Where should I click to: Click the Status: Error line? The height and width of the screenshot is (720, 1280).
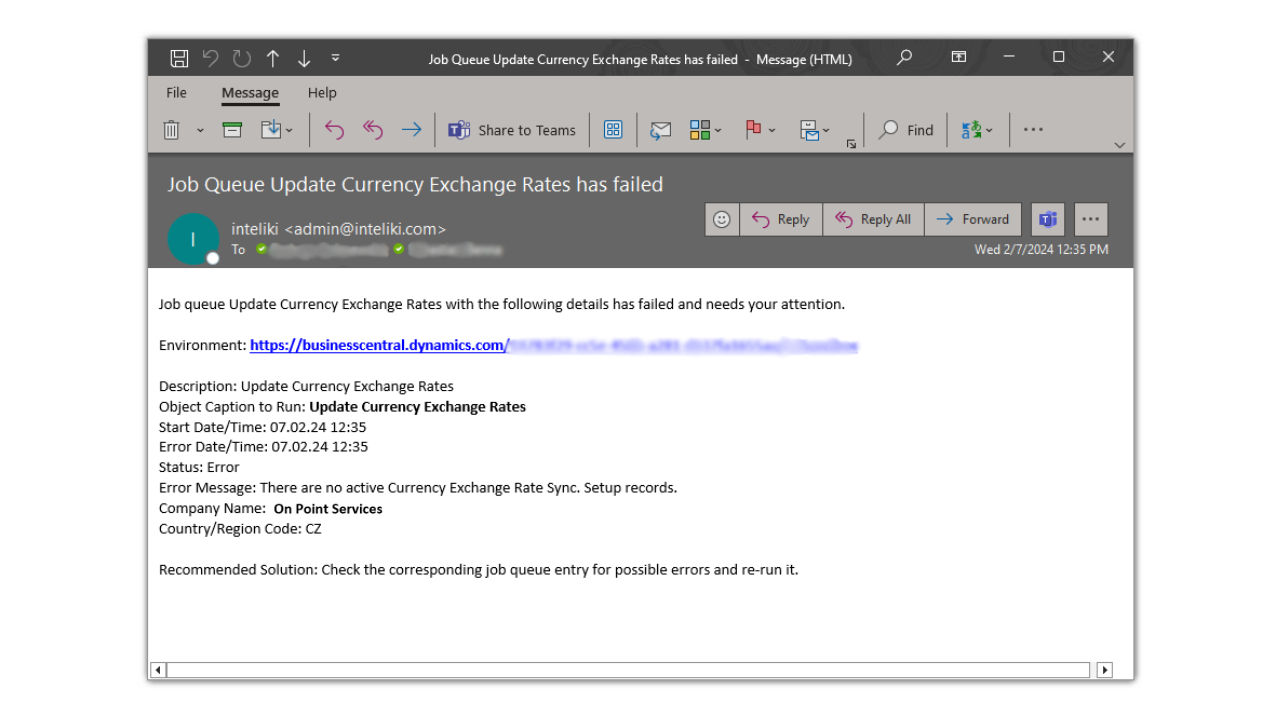click(x=199, y=467)
